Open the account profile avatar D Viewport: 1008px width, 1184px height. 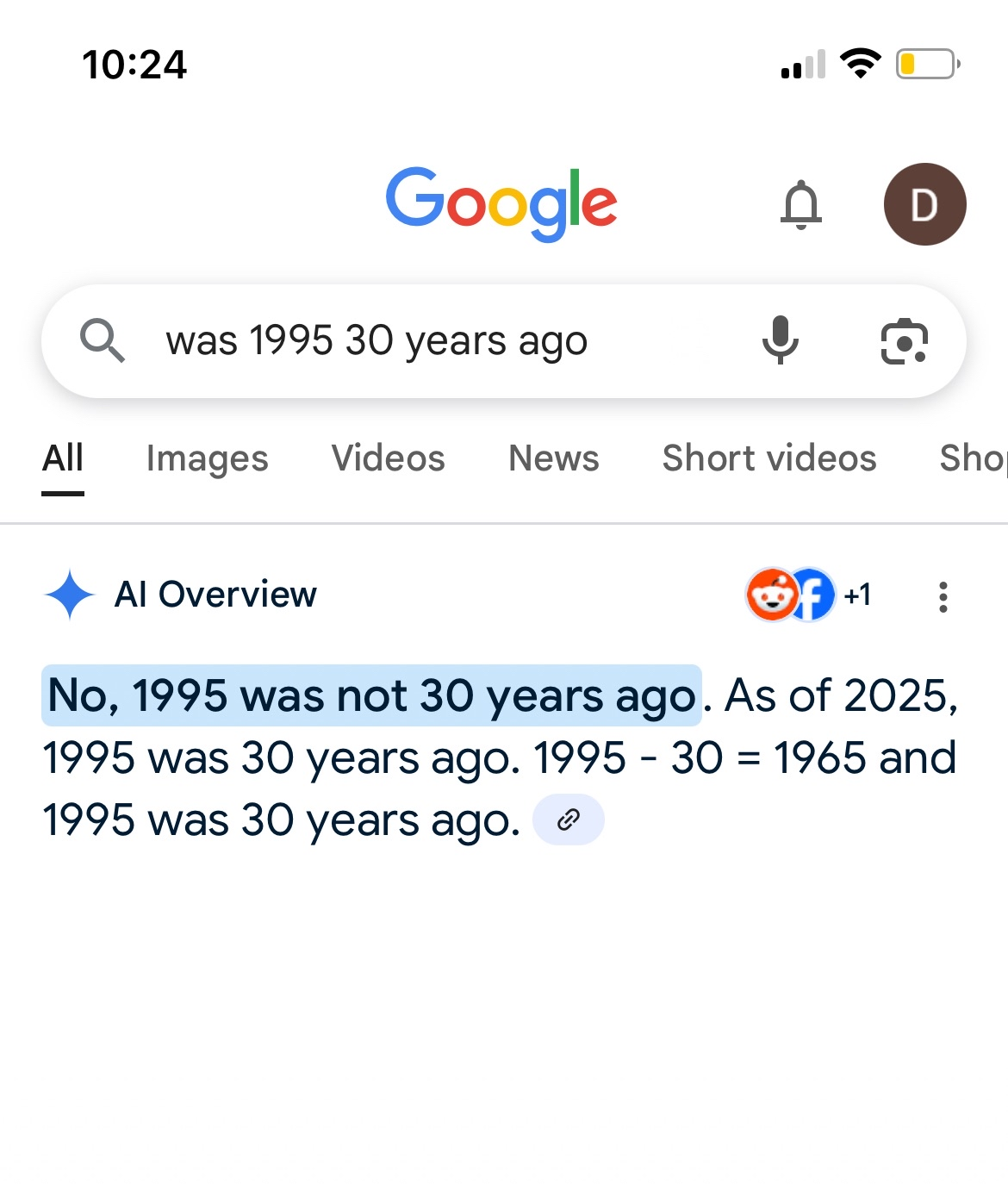[924, 204]
